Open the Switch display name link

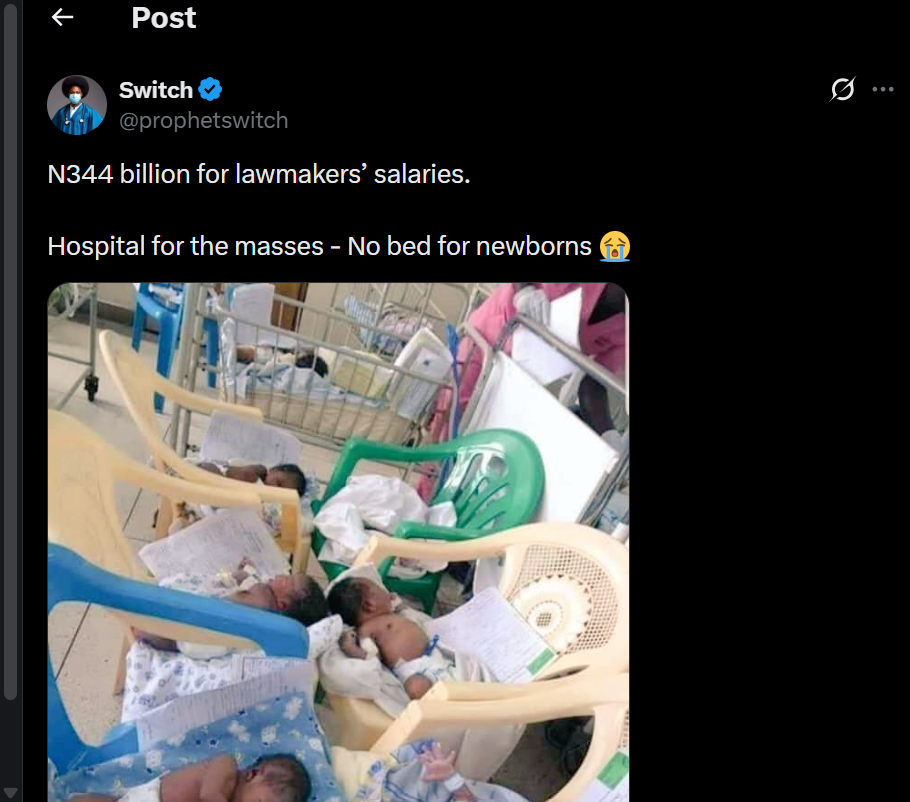click(x=155, y=90)
